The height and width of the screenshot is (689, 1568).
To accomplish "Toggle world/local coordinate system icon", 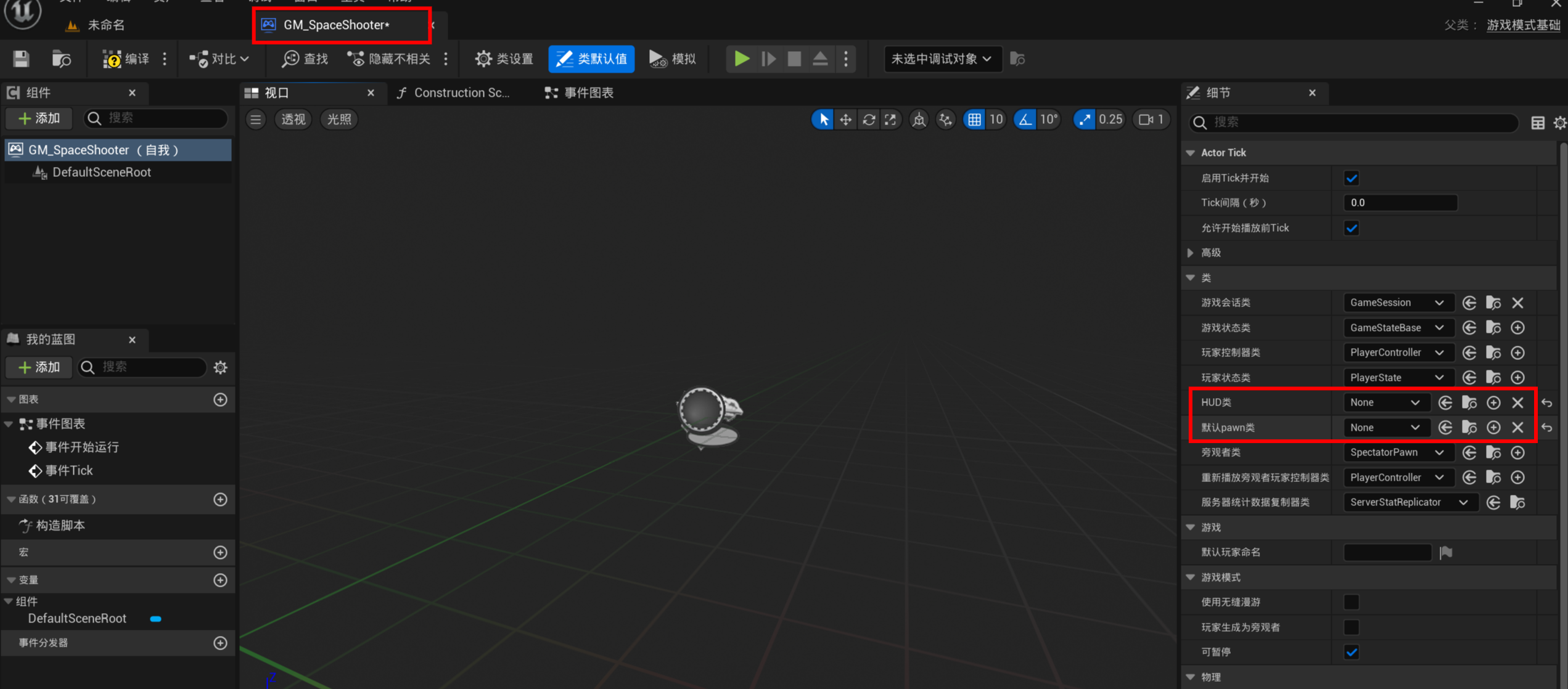I will pyautogui.click(x=919, y=120).
